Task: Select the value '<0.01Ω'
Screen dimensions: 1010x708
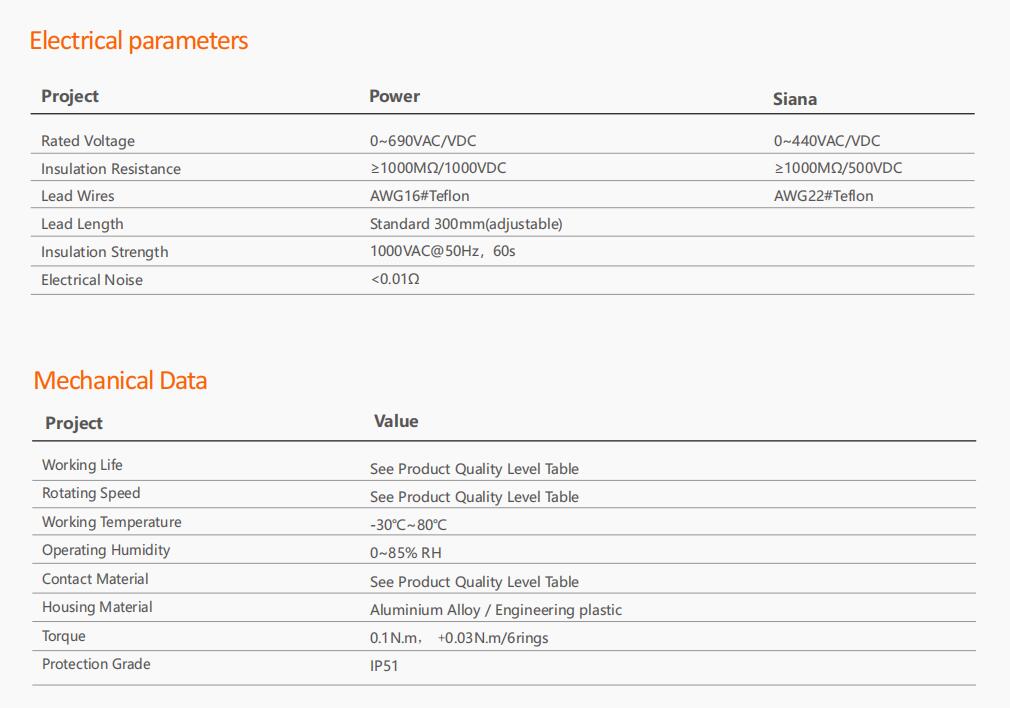Action: [x=395, y=279]
